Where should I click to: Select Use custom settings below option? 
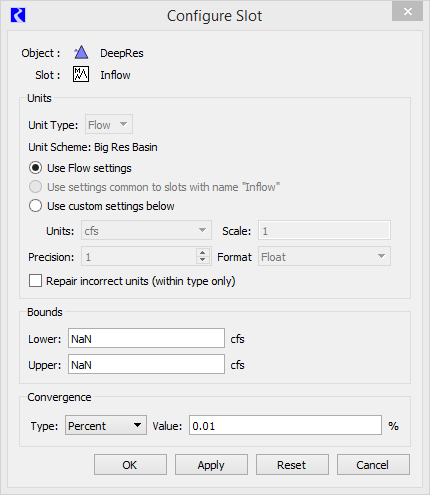click(x=35, y=206)
